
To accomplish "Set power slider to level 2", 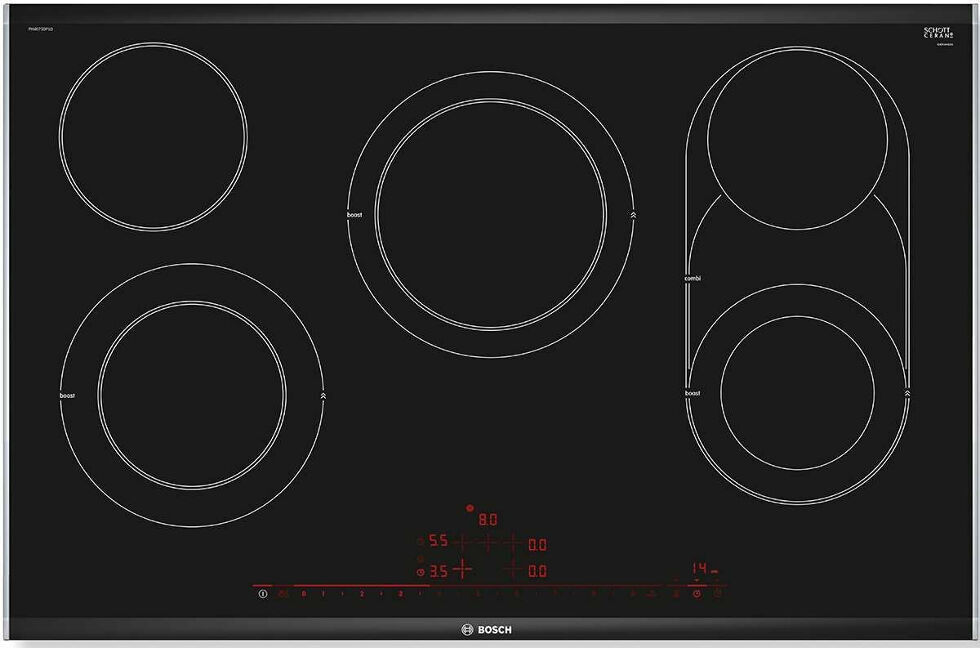I will point(362,594).
